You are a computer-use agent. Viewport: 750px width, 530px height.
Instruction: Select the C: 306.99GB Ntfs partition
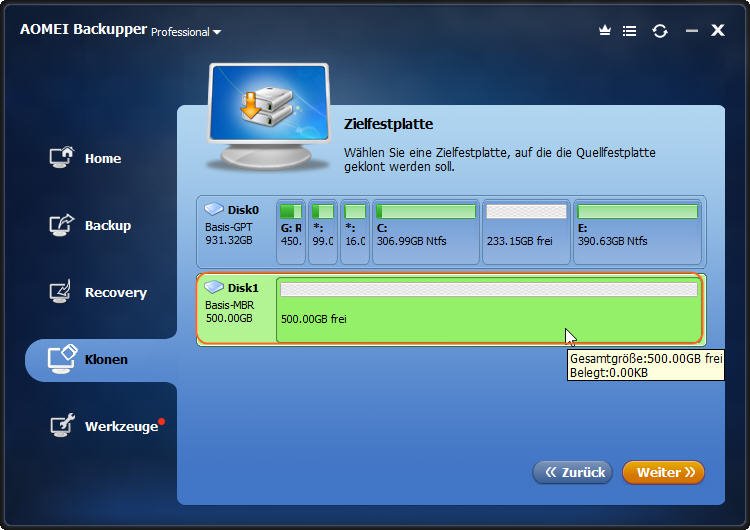coord(426,232)
